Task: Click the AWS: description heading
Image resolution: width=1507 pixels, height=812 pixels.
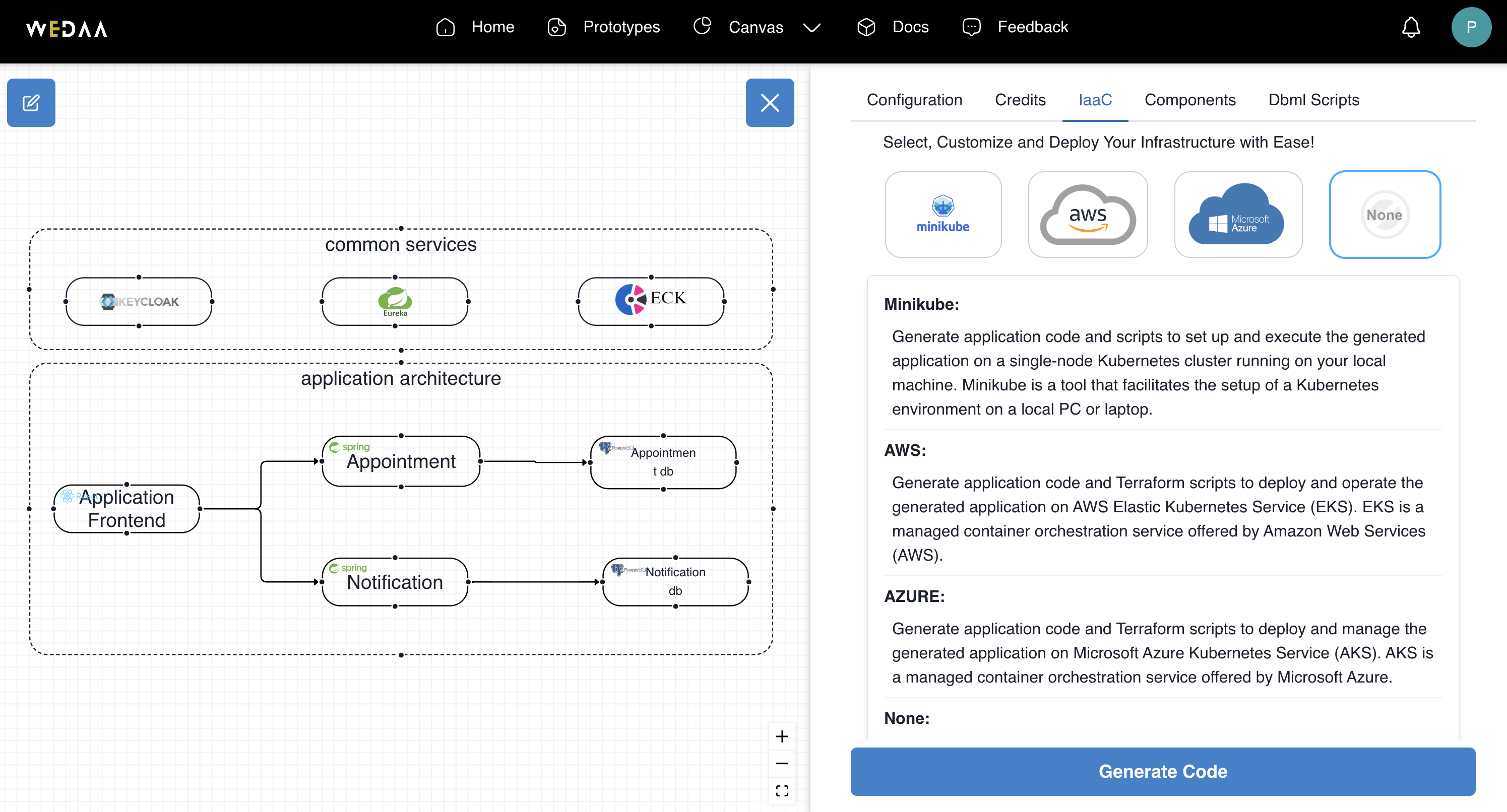Action: [x=905, y=450]
